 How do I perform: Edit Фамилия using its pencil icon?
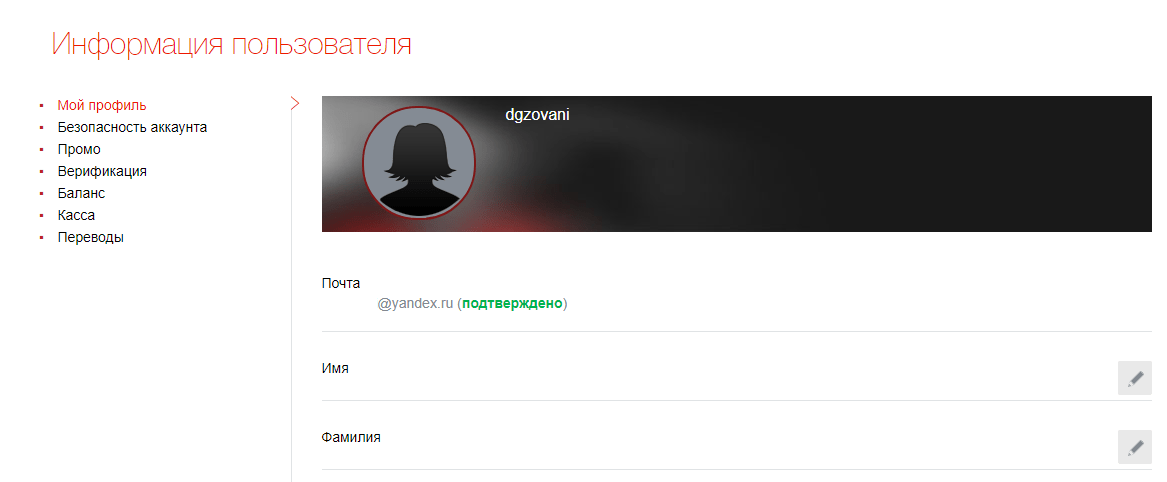coord(1134,447)
